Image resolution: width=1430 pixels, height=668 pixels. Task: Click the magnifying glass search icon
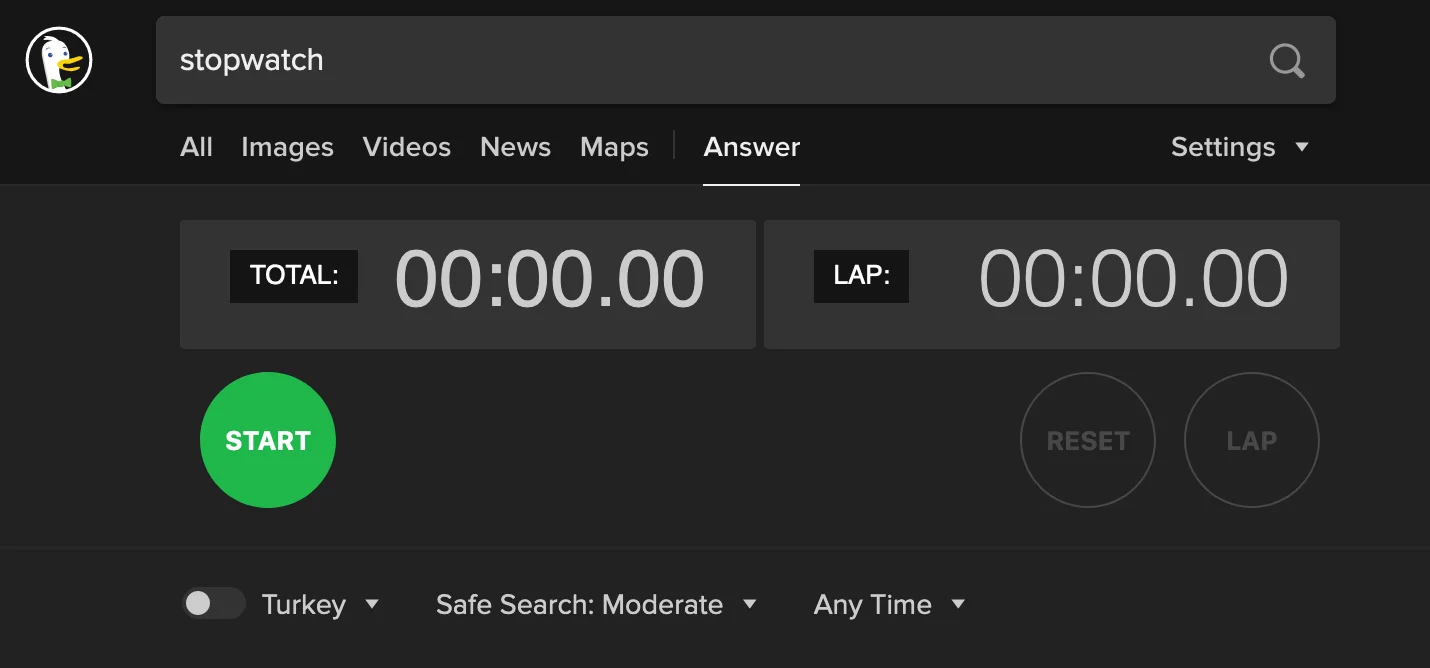tap(1286, 61)
